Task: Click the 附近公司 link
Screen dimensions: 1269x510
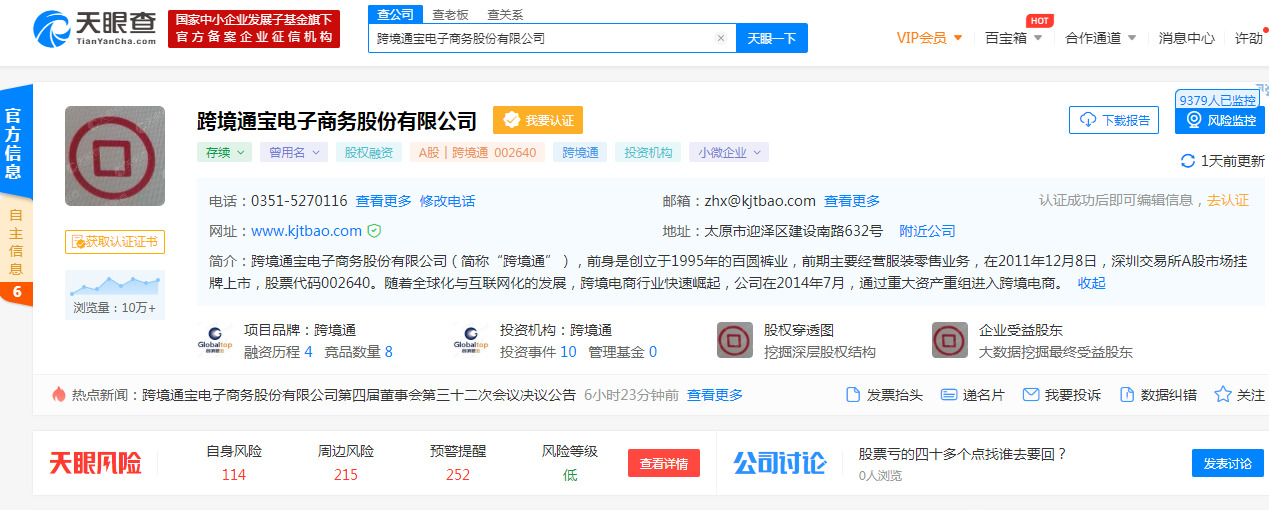Action: click(927, 231)
